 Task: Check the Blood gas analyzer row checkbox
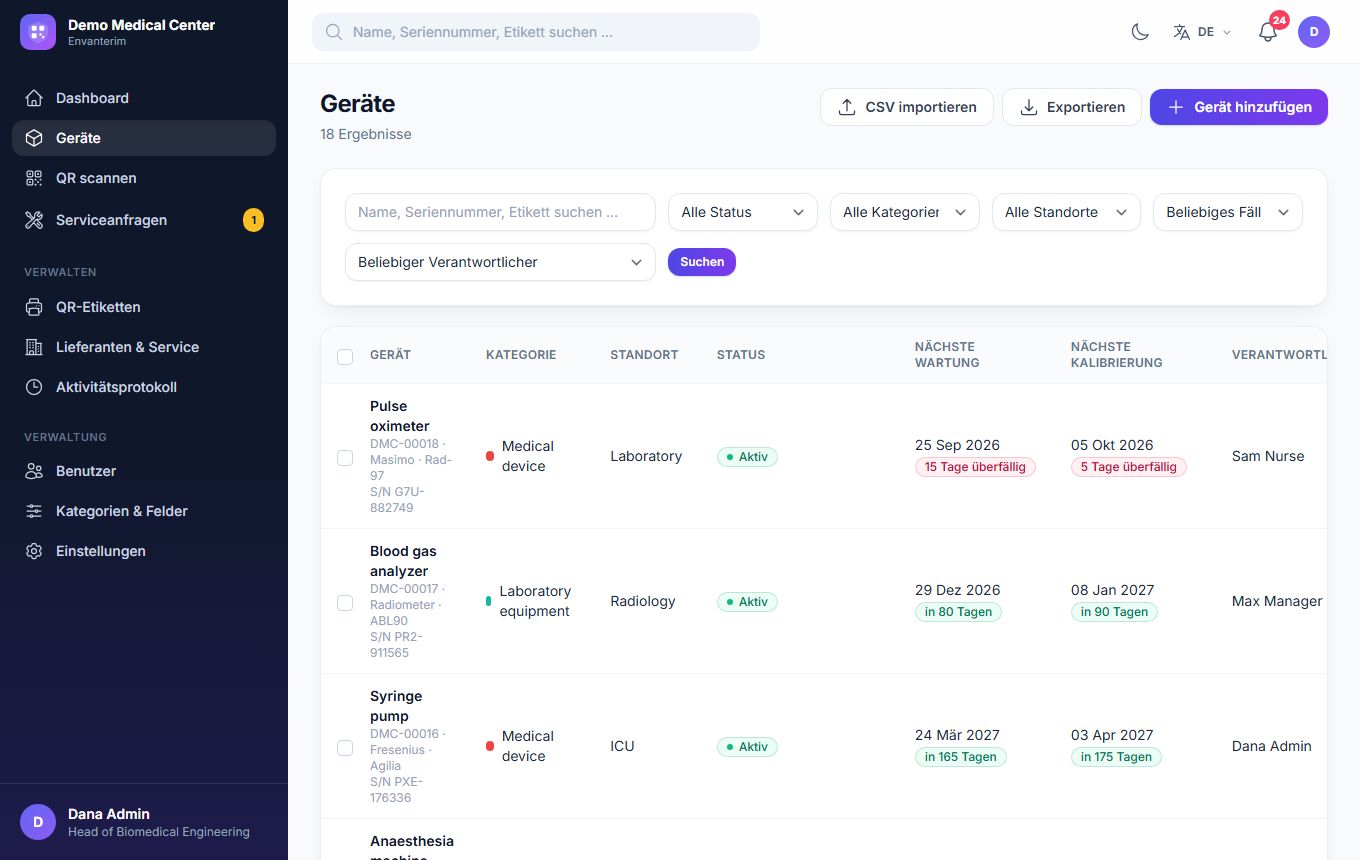point(345,602)
